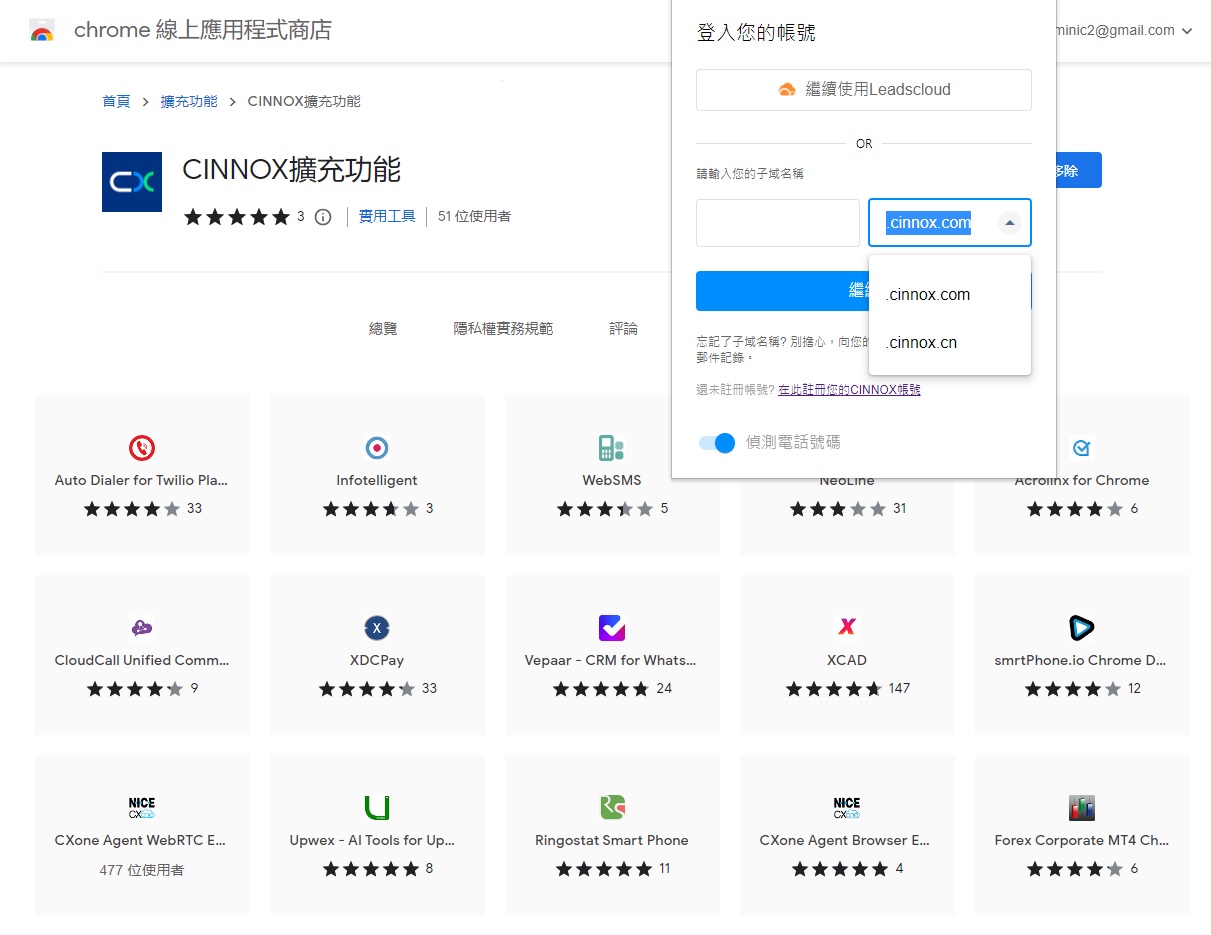
Task: Open Acrolinx for Chrome extension icon
Action: click(x=1081, y=448)
